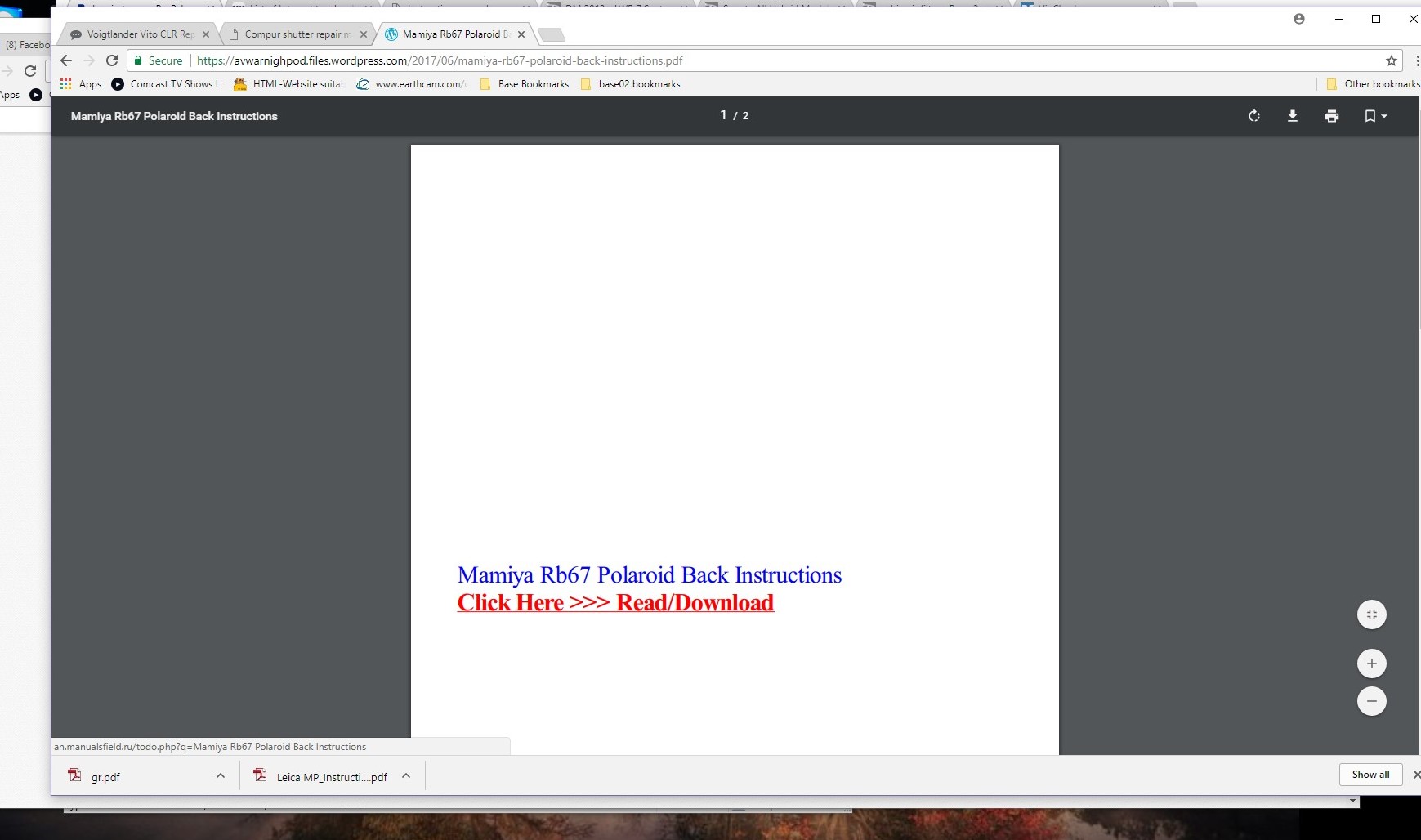Open Base Bookmarks folder

click(x=525, y=84)
